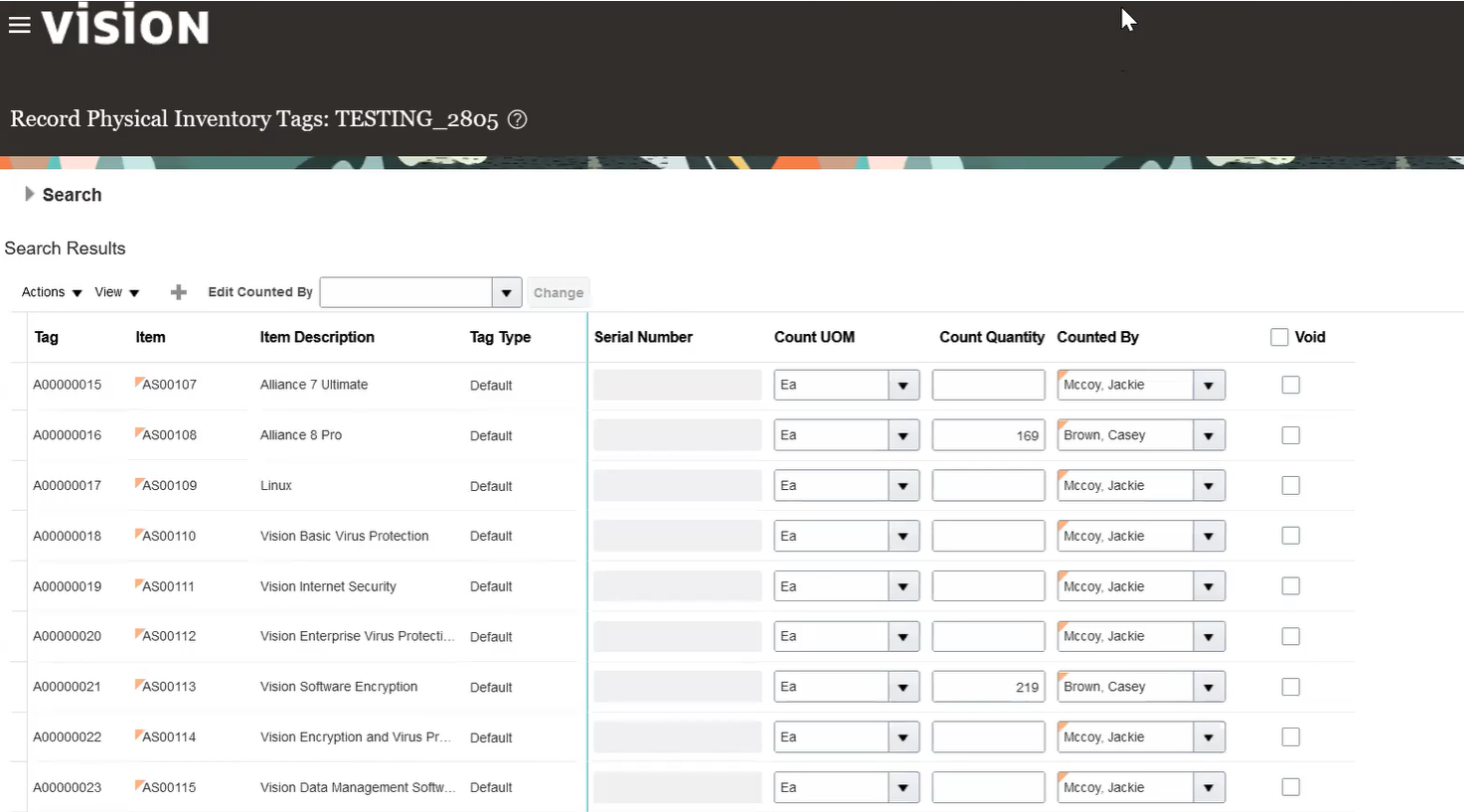Click the help question mark icon
The width and height of the screenshot is (1464, 812).
click(517, 119)
